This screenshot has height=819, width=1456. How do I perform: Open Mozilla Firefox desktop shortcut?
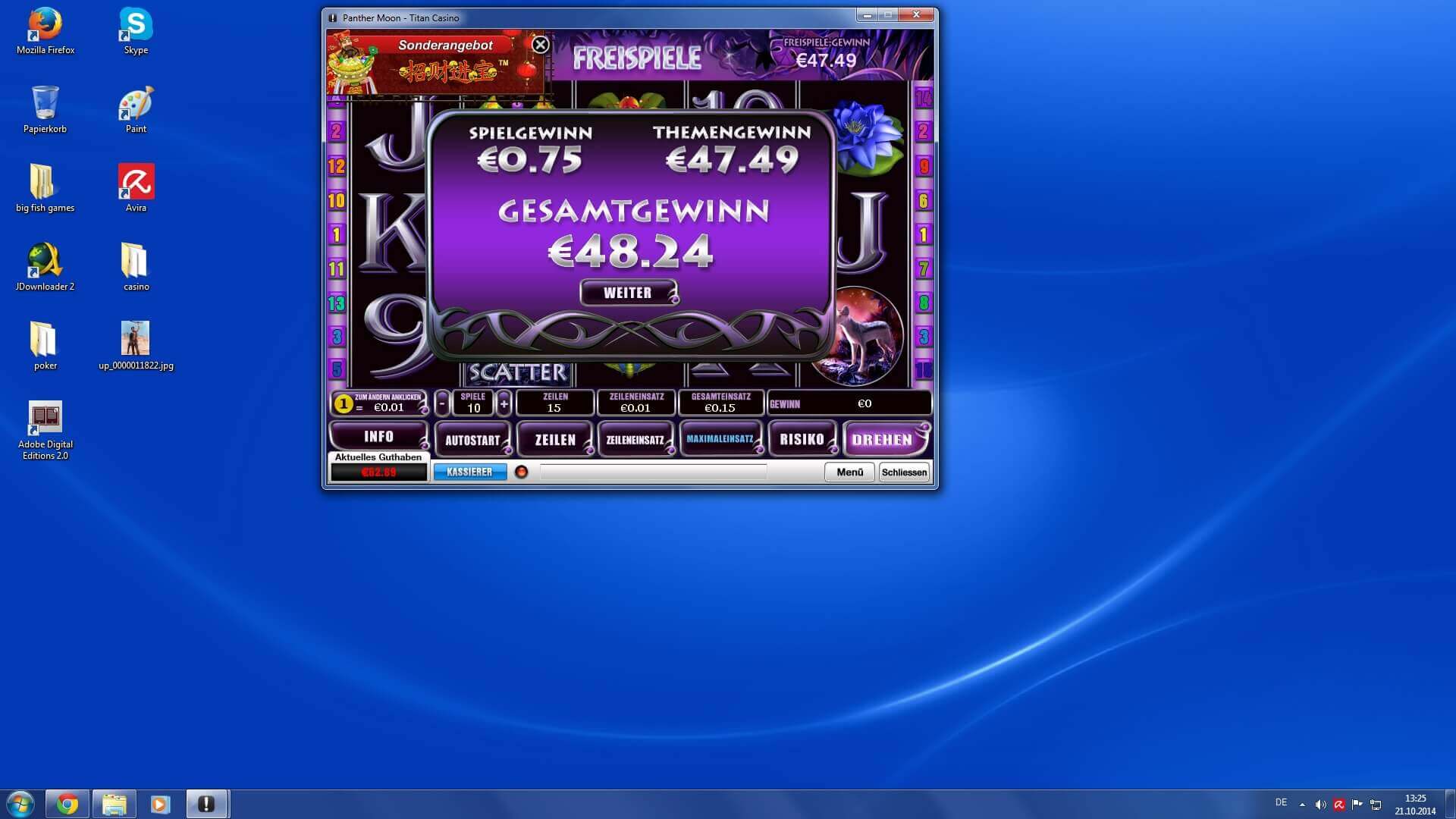click(x=45, y=30)
